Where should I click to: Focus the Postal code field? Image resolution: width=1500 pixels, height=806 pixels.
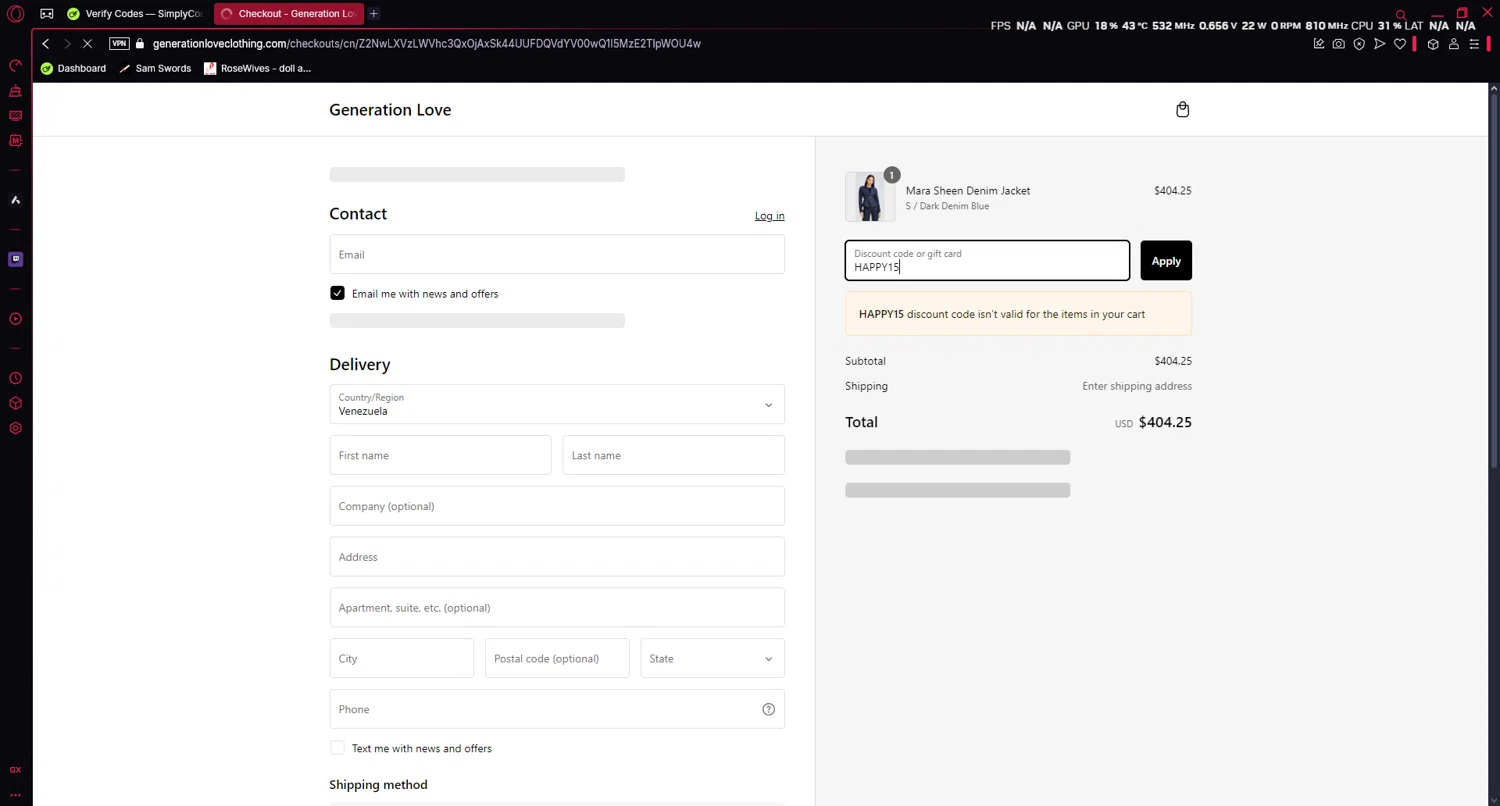pos(557,658)
